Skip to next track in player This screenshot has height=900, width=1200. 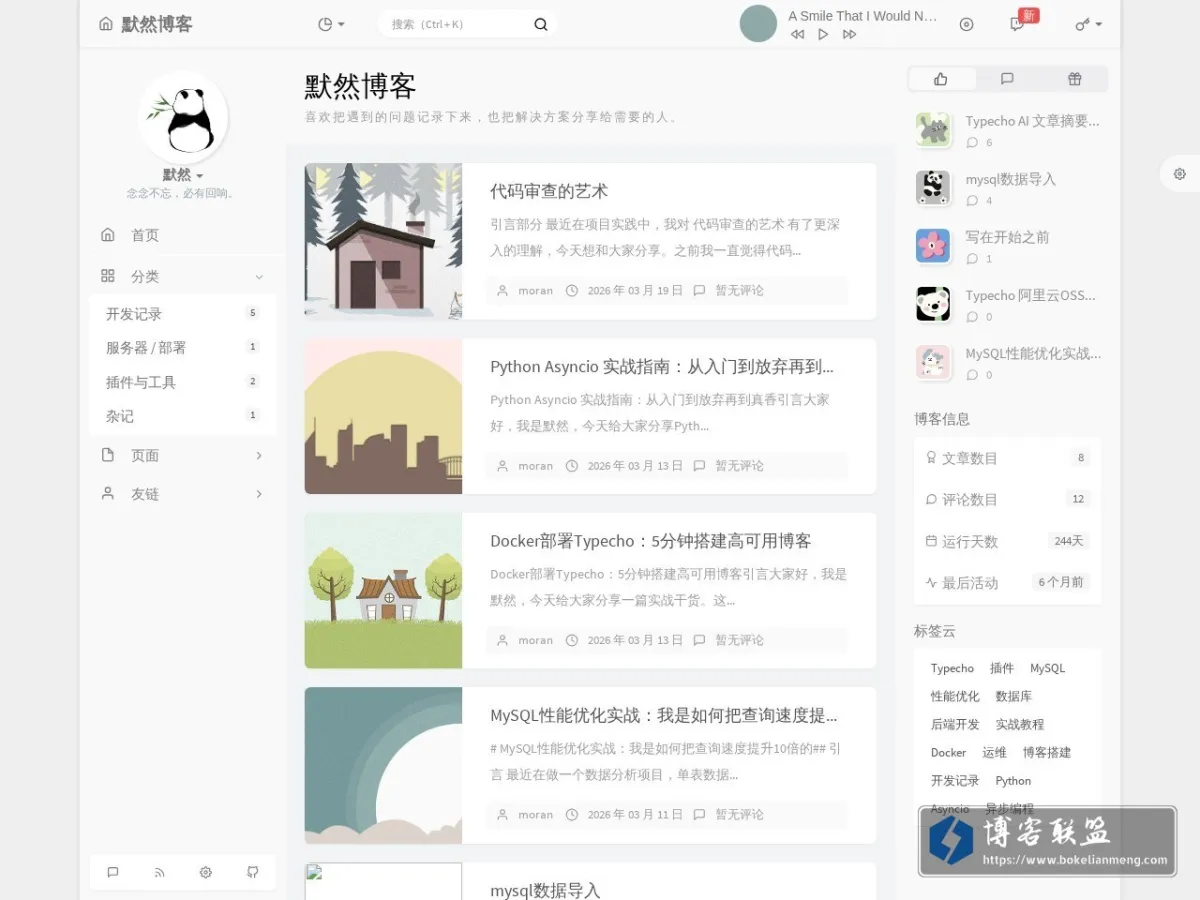tap(849, 34)
